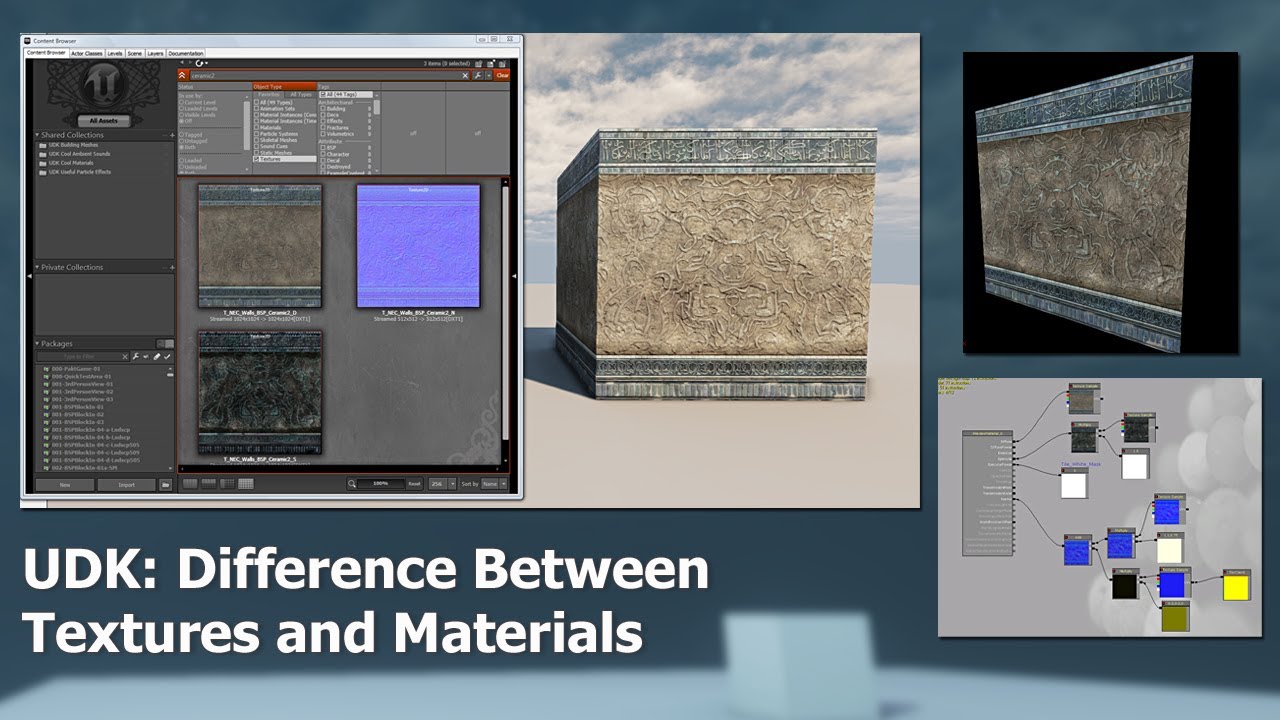Click the yellow node in material editor
1280x720 pixels.
coord(1236,585)
